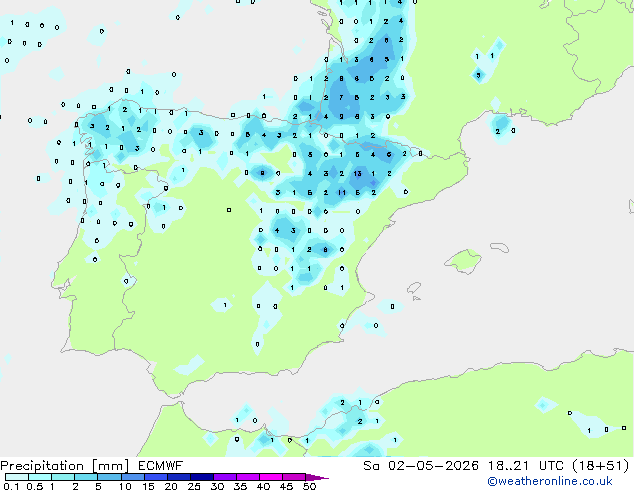
Task: Select the 0.1 mm legend color swatch
Action: 17,477
